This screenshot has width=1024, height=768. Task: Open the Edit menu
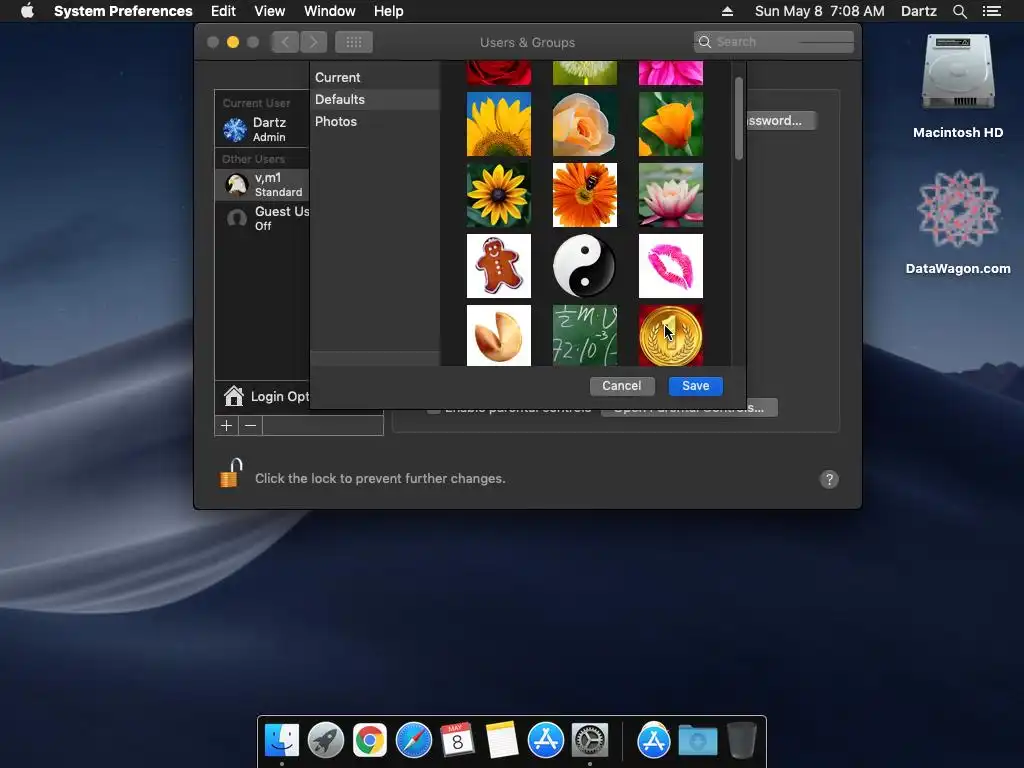pyautogui.click(x=223, y=11)
